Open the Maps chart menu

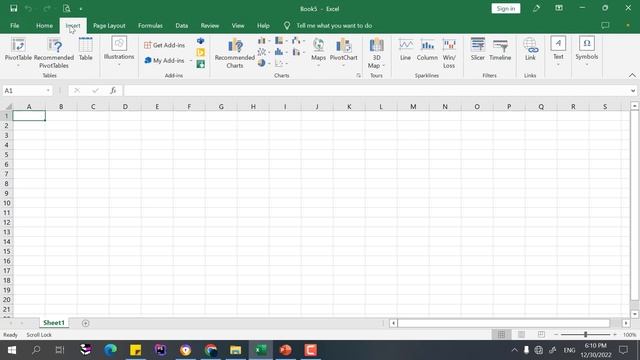pyautogui.click(x=318, y=51)
